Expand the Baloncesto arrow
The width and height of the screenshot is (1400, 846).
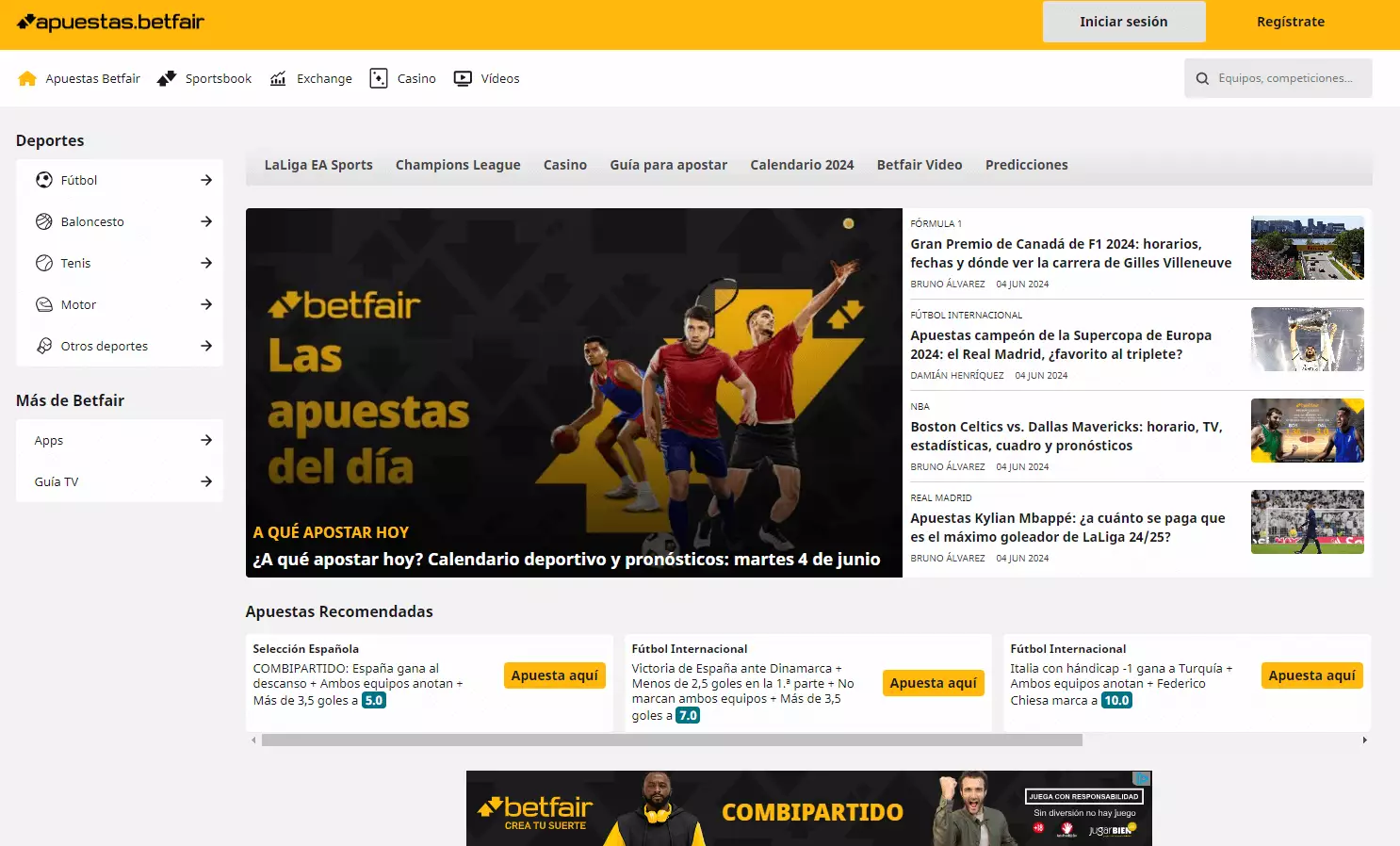point(206,221)
